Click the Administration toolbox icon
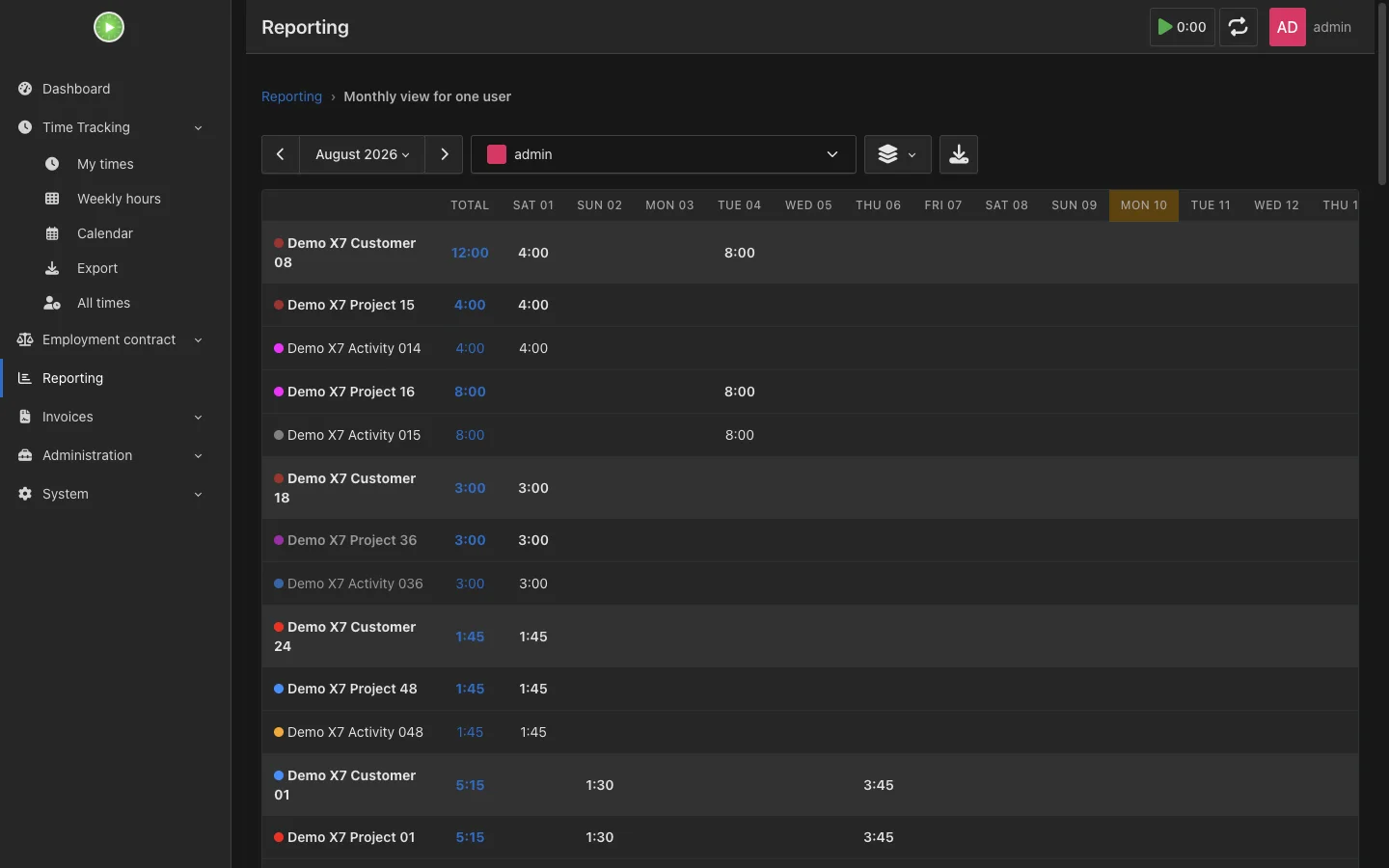 pos(25,455)
